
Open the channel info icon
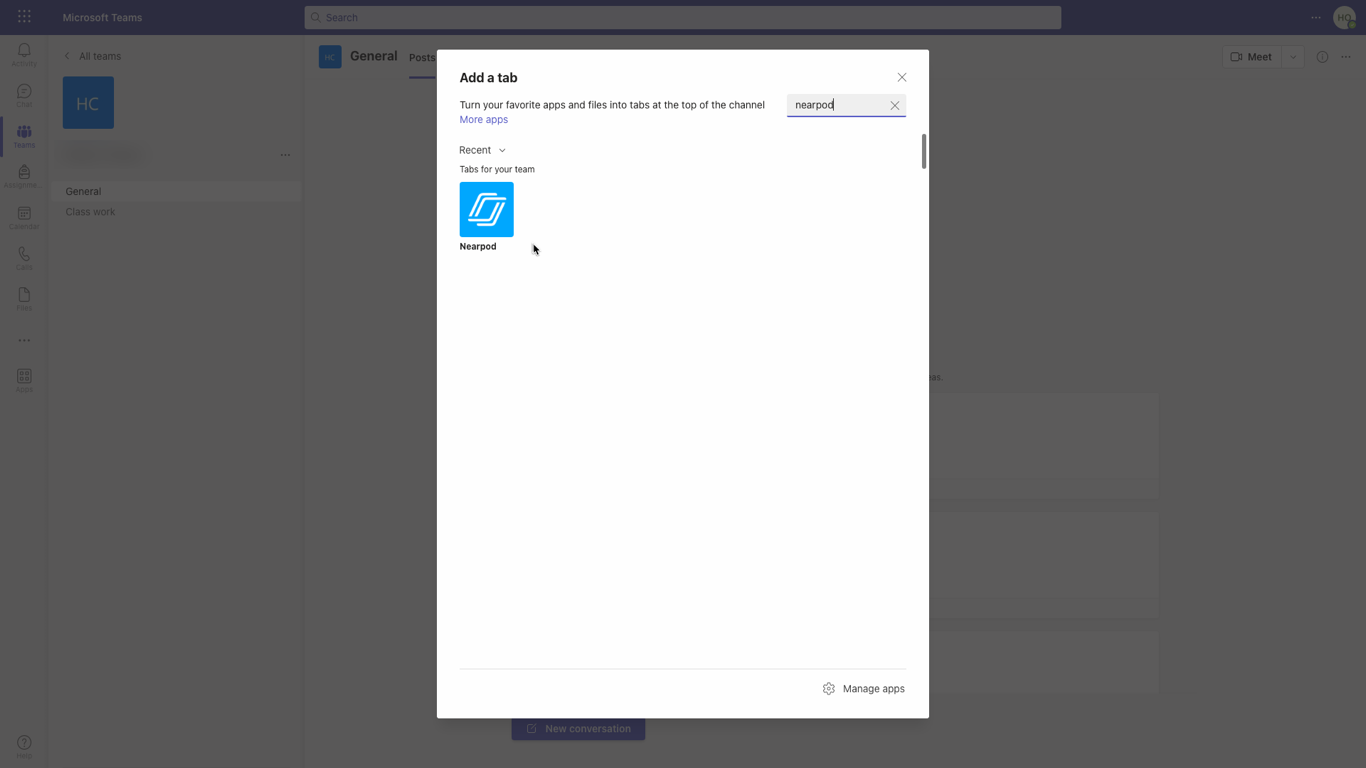coord(1322,57)
